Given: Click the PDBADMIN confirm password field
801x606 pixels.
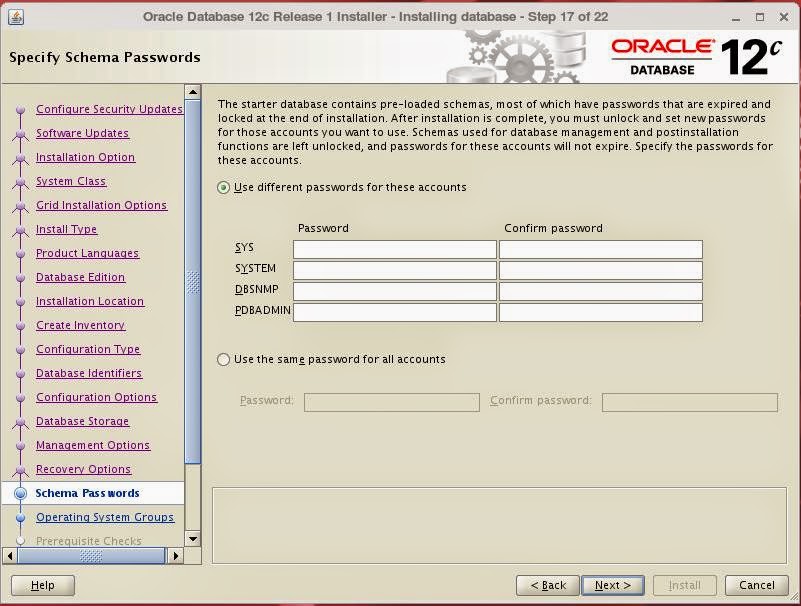Looking at the screenshot, I should tap(601, 312).
